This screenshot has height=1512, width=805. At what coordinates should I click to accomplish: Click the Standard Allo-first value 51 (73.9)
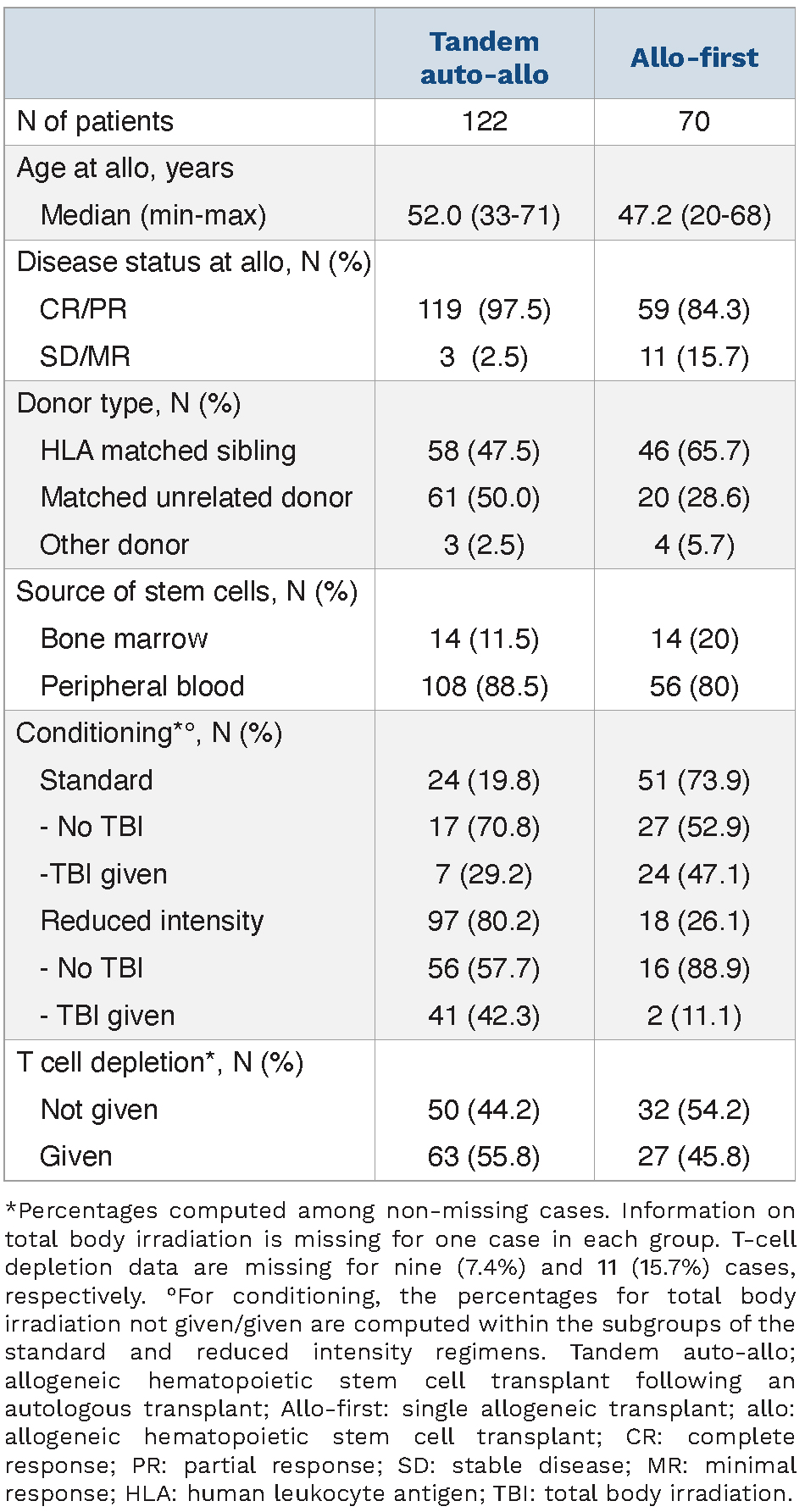click(694, 780)
